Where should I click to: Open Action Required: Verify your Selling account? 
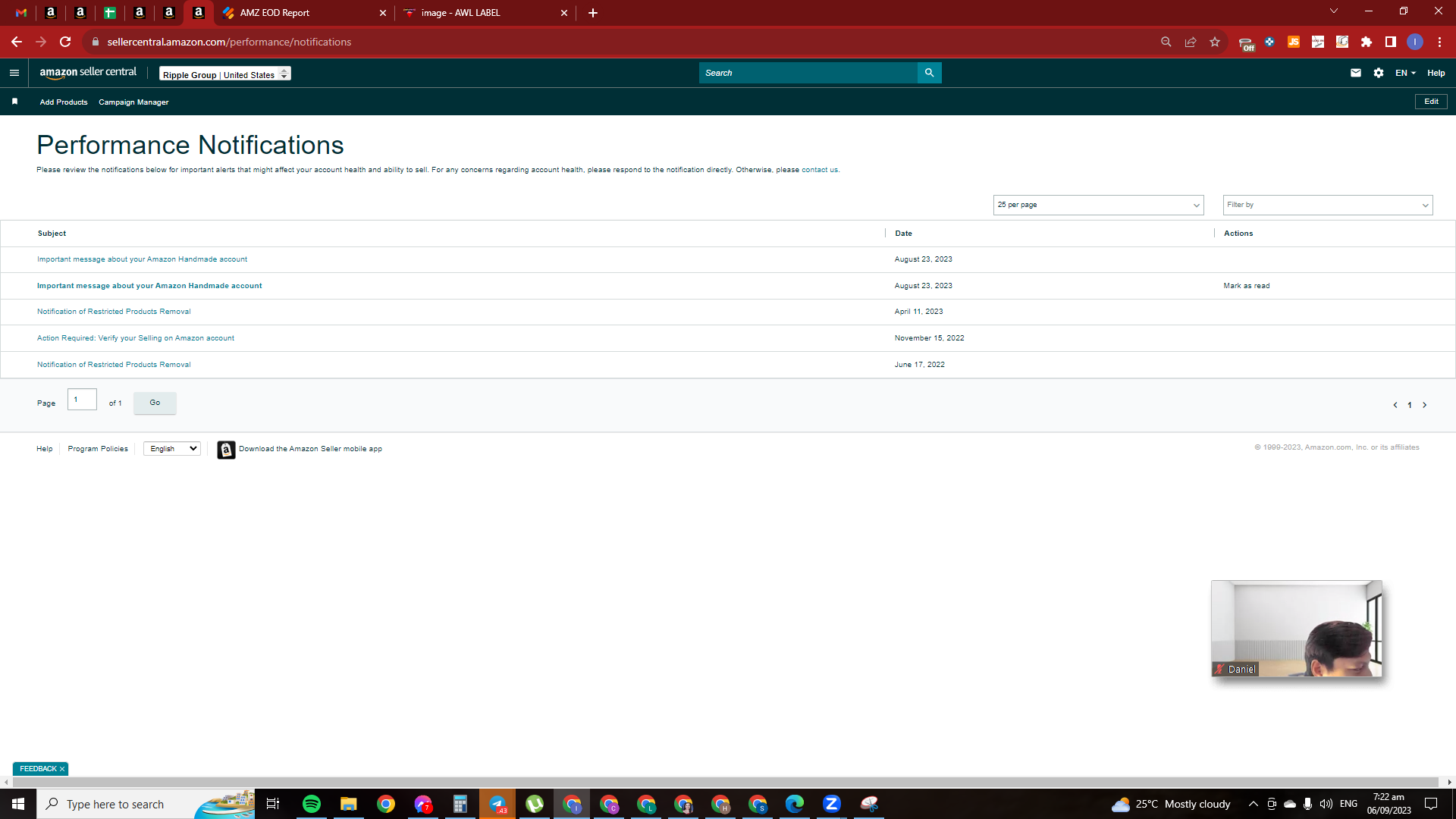136,338
